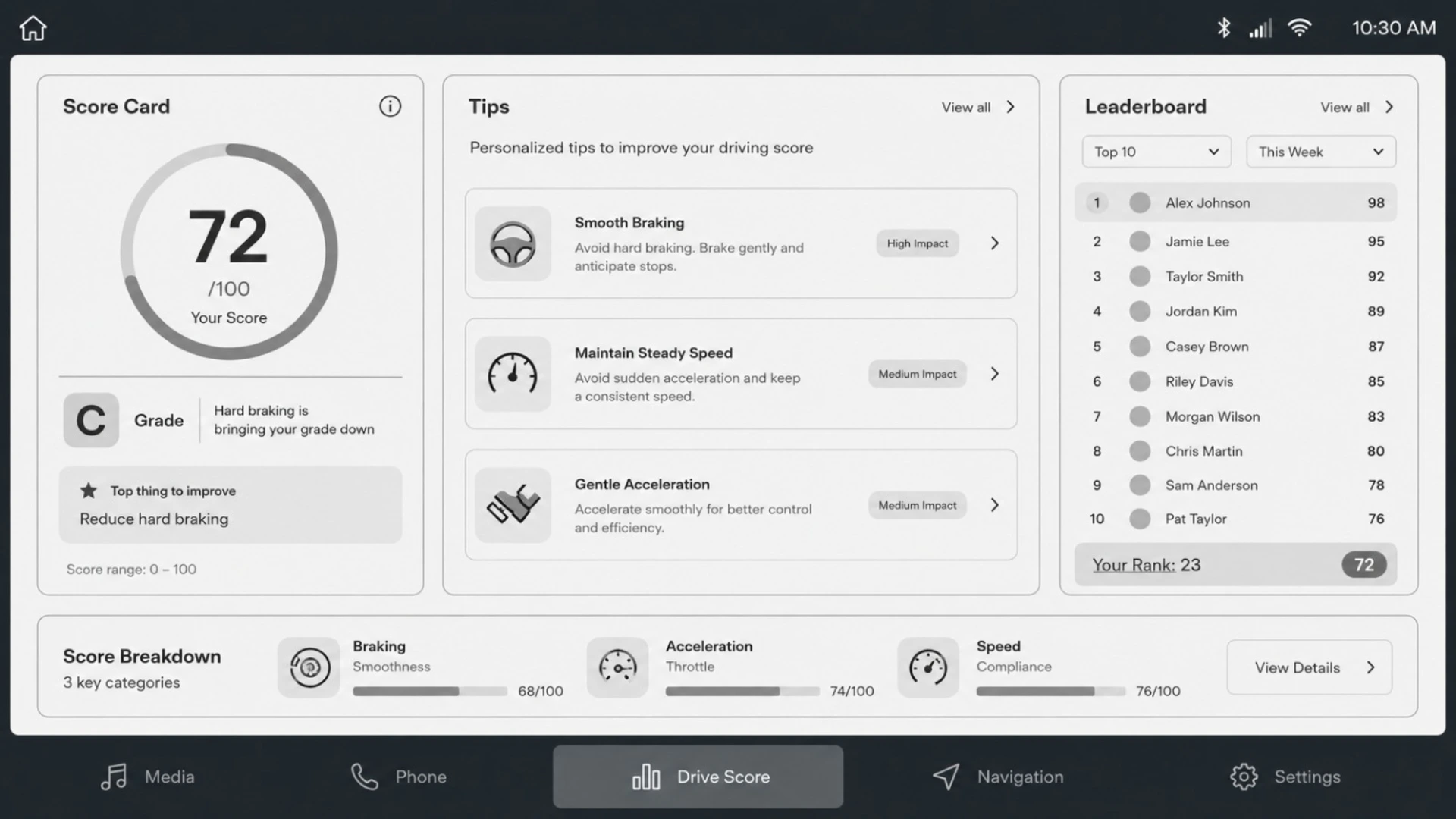Click Tips View all chevron

[x=1010, y=107]
